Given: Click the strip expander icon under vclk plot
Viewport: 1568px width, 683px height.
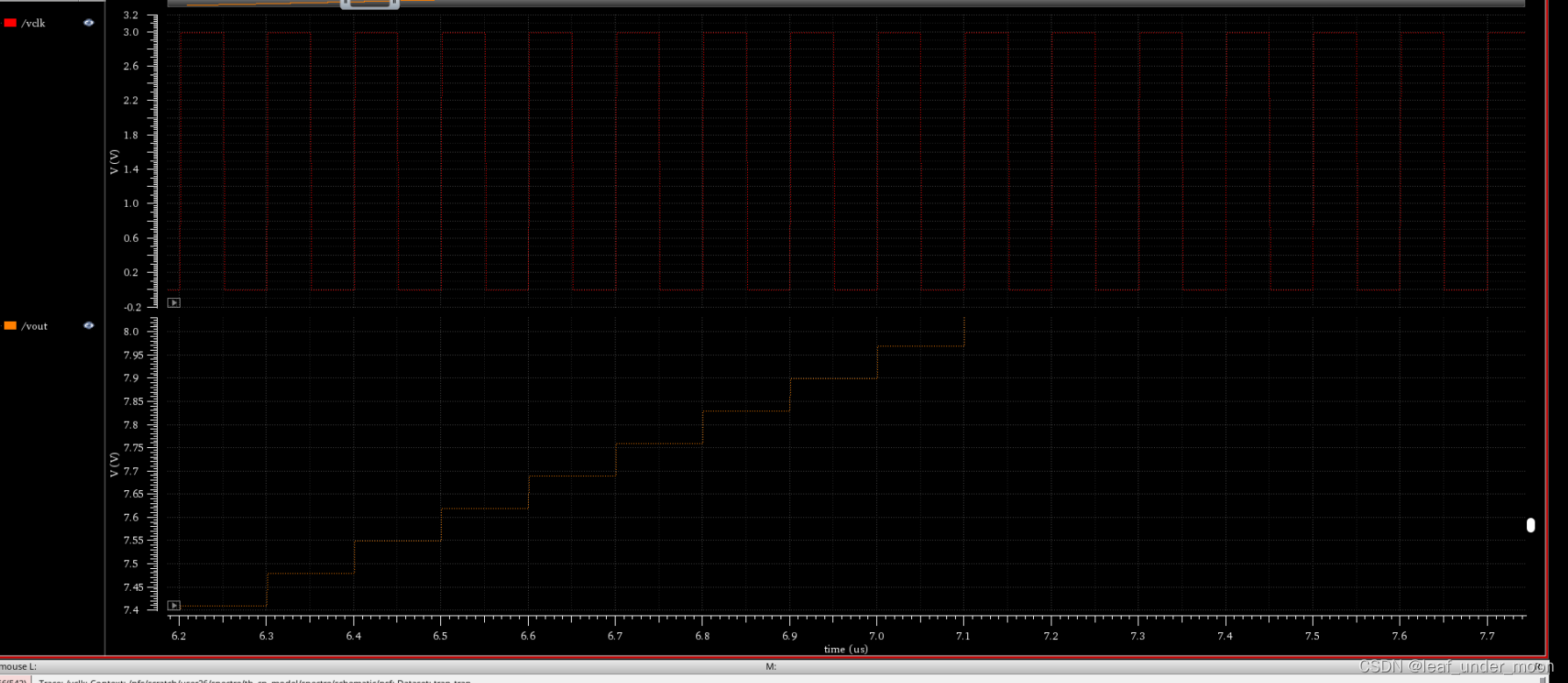Looking at the screenshot, I should 175,302.
